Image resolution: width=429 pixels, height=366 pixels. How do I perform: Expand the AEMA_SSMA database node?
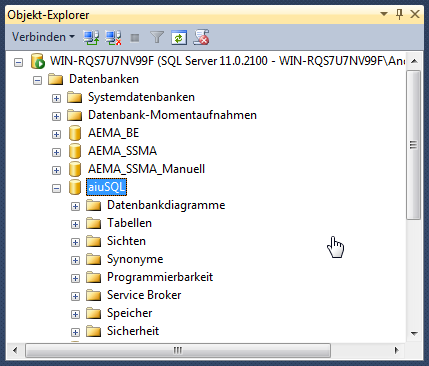pyautogui.click(x=56, y=152)
